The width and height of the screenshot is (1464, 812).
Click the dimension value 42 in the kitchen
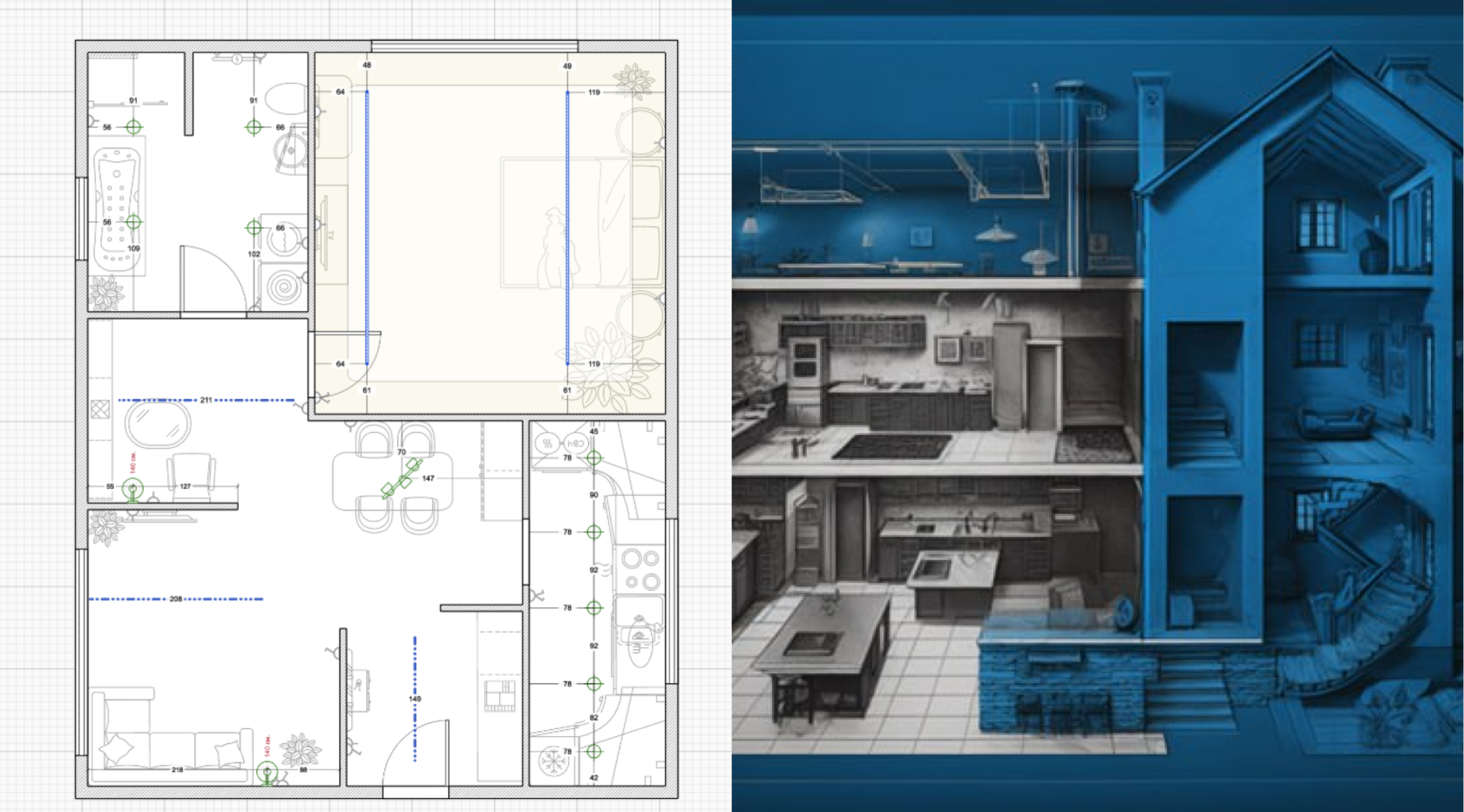tap(594, 778)
